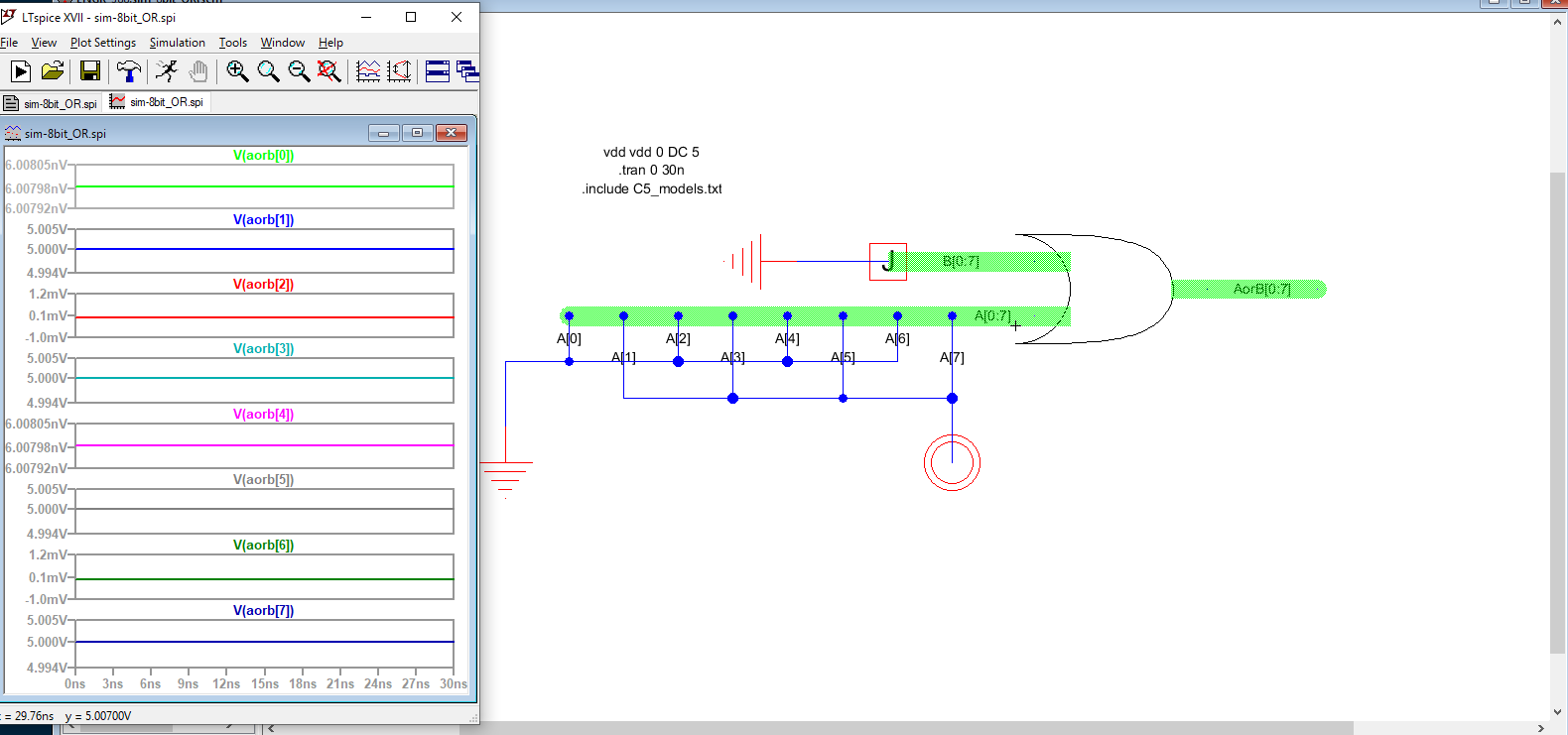Viewport: 1568px width, 735px height.
Task: Open the Tools menu
Action: 233,43
